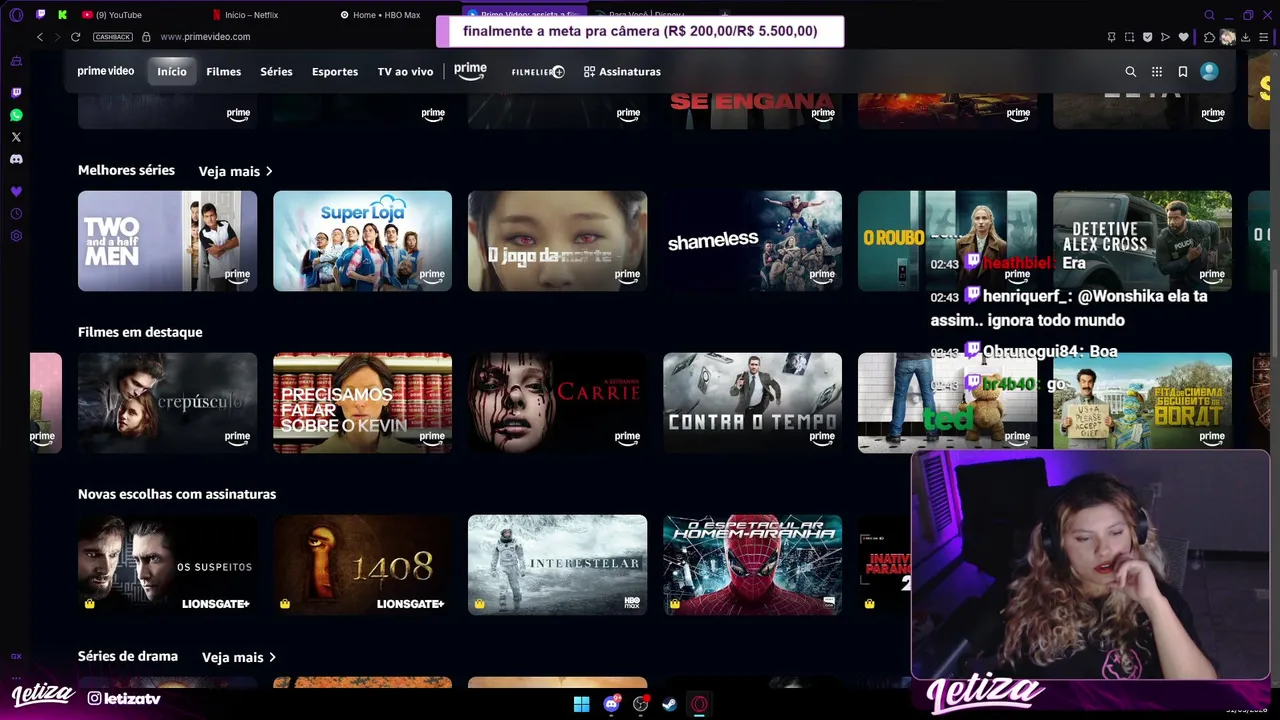Click the Detetive Alex Cross thumbnail
This screenshot has height=720, width=1280.
click(x=1142, y=241)
